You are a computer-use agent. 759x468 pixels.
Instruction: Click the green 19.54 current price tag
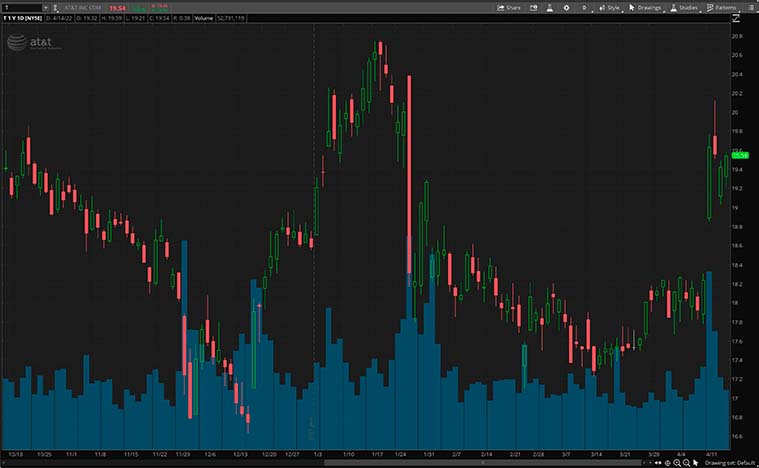[740, 155]
